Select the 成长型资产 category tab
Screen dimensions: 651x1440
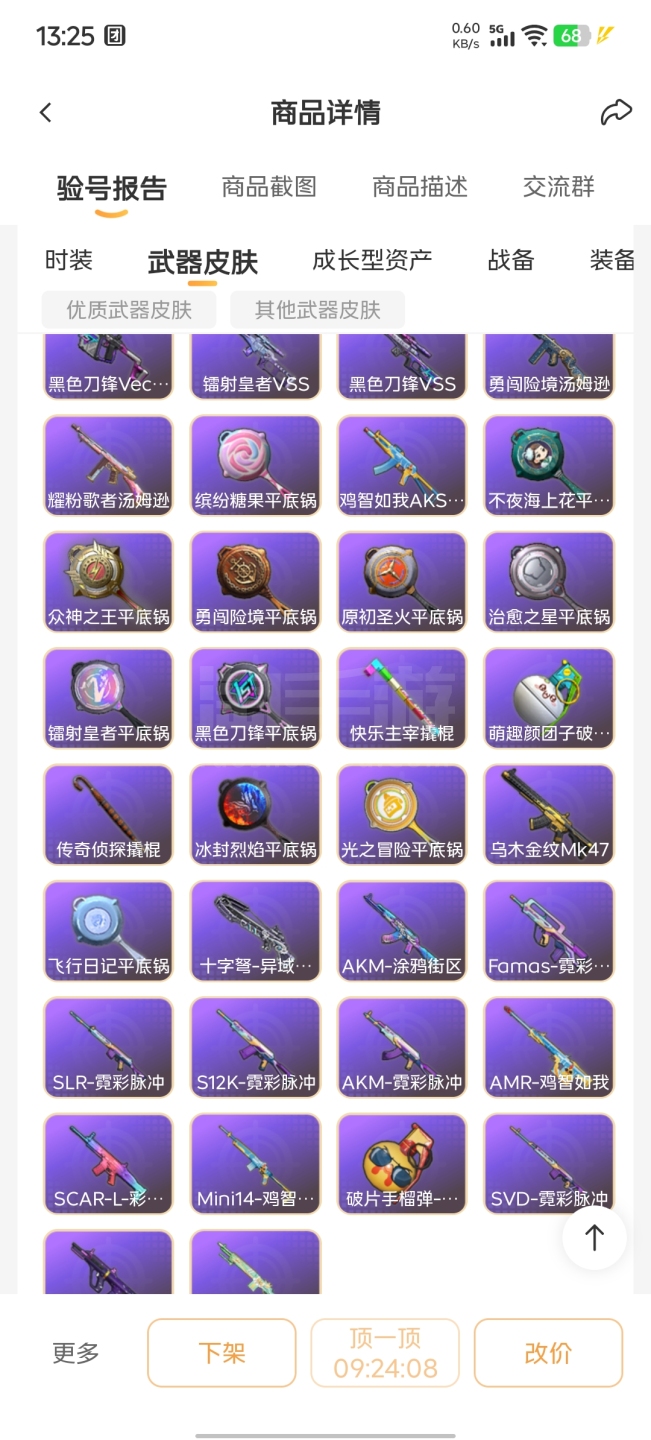[372, 261]
